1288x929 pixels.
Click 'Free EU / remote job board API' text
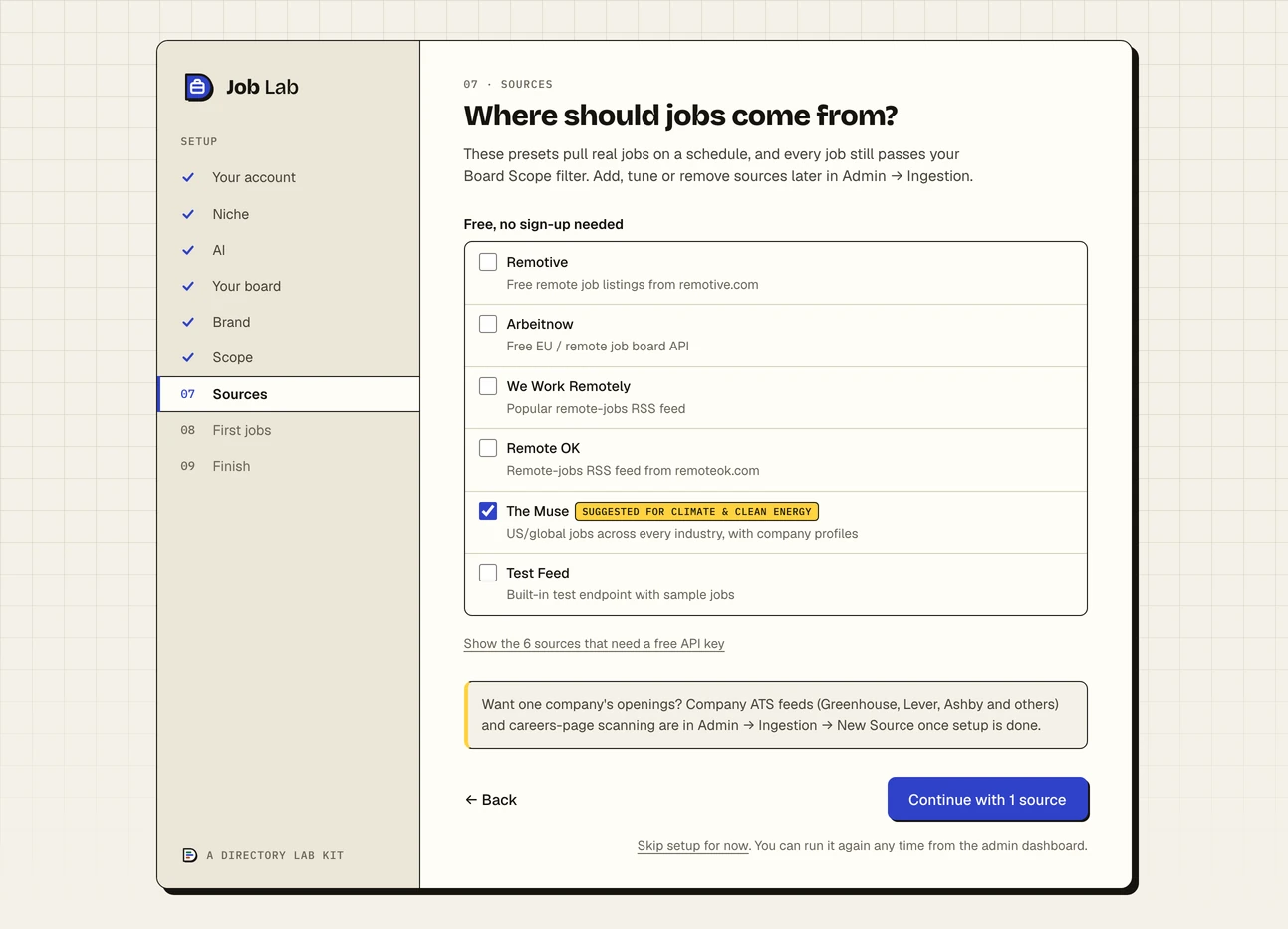(x=598, y=347)
